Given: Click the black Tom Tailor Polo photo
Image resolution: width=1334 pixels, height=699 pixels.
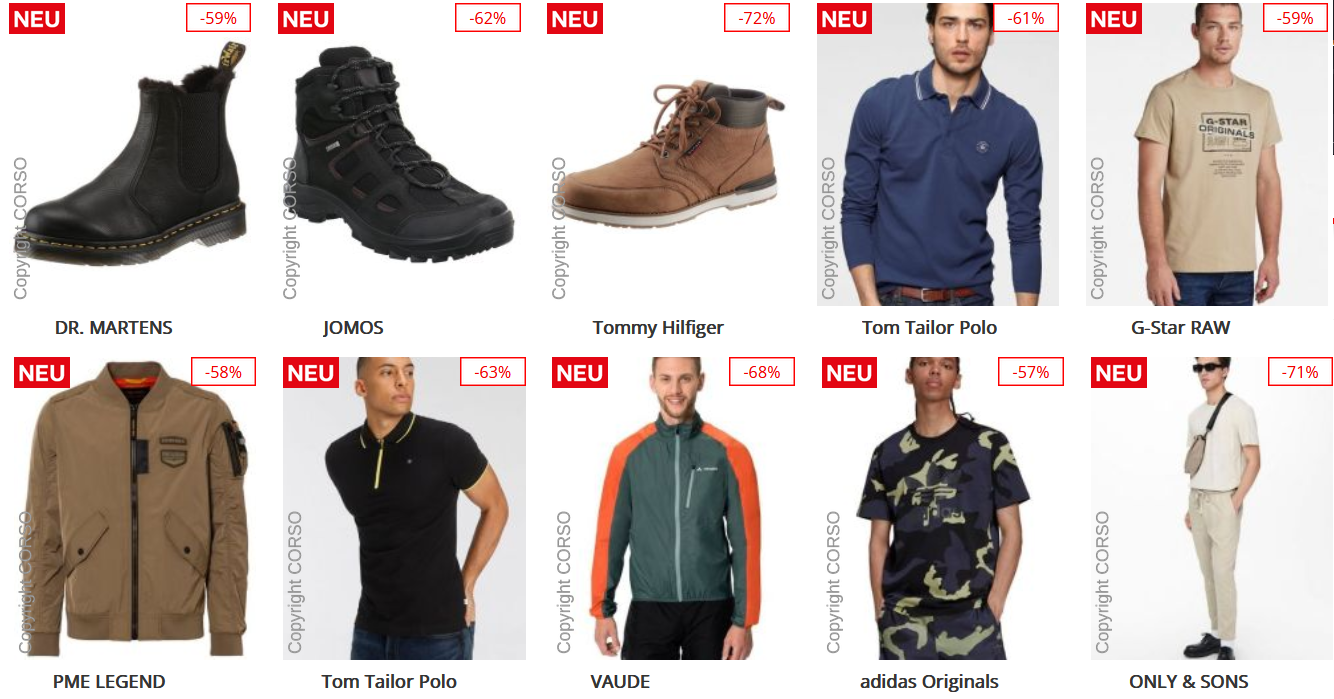Looking at the screenshot, I should pyautogui.click(x=404, y=508).
